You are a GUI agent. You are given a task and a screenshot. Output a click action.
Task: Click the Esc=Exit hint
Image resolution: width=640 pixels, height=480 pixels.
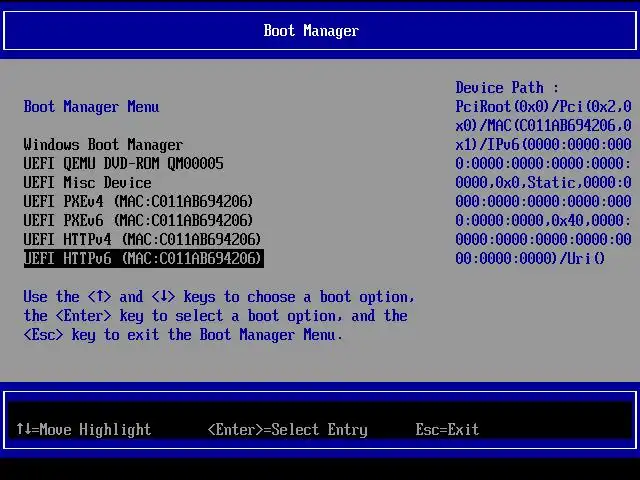pos(447,429)
